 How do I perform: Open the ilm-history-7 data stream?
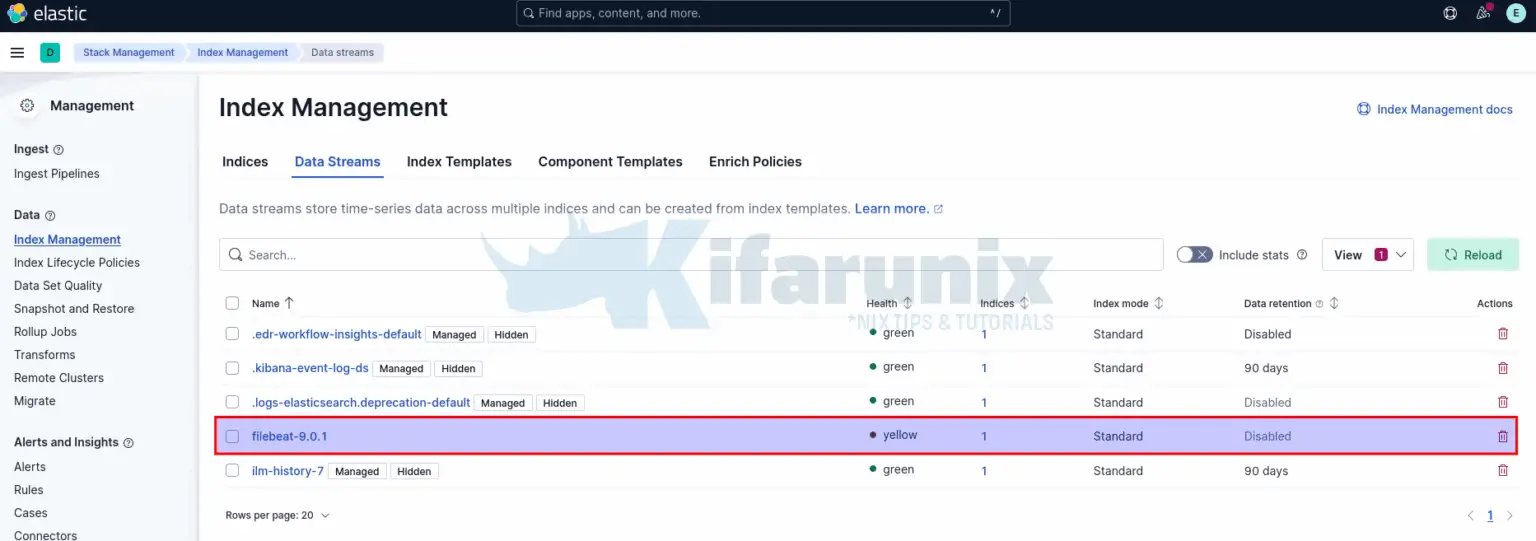[288, 470]
